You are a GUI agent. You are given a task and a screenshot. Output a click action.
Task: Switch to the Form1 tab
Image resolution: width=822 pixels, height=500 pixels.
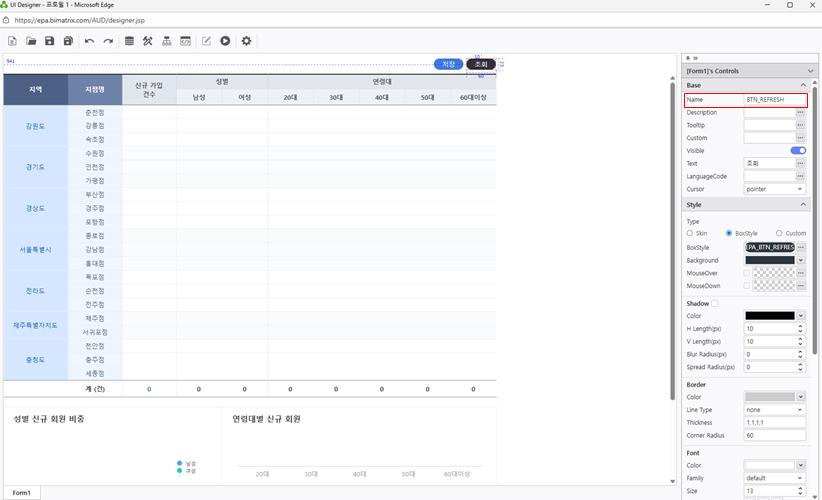point(21,492)
